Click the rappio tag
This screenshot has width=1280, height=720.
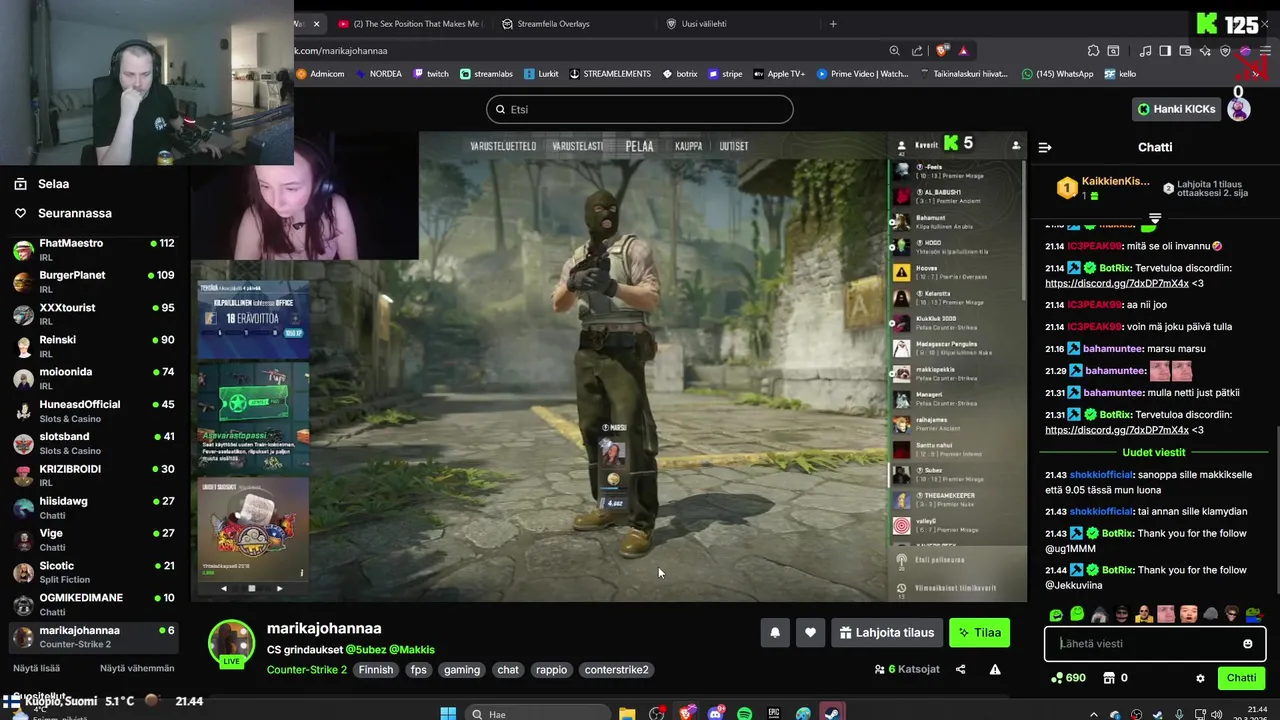pyautogui.click(x=551, y=670)
